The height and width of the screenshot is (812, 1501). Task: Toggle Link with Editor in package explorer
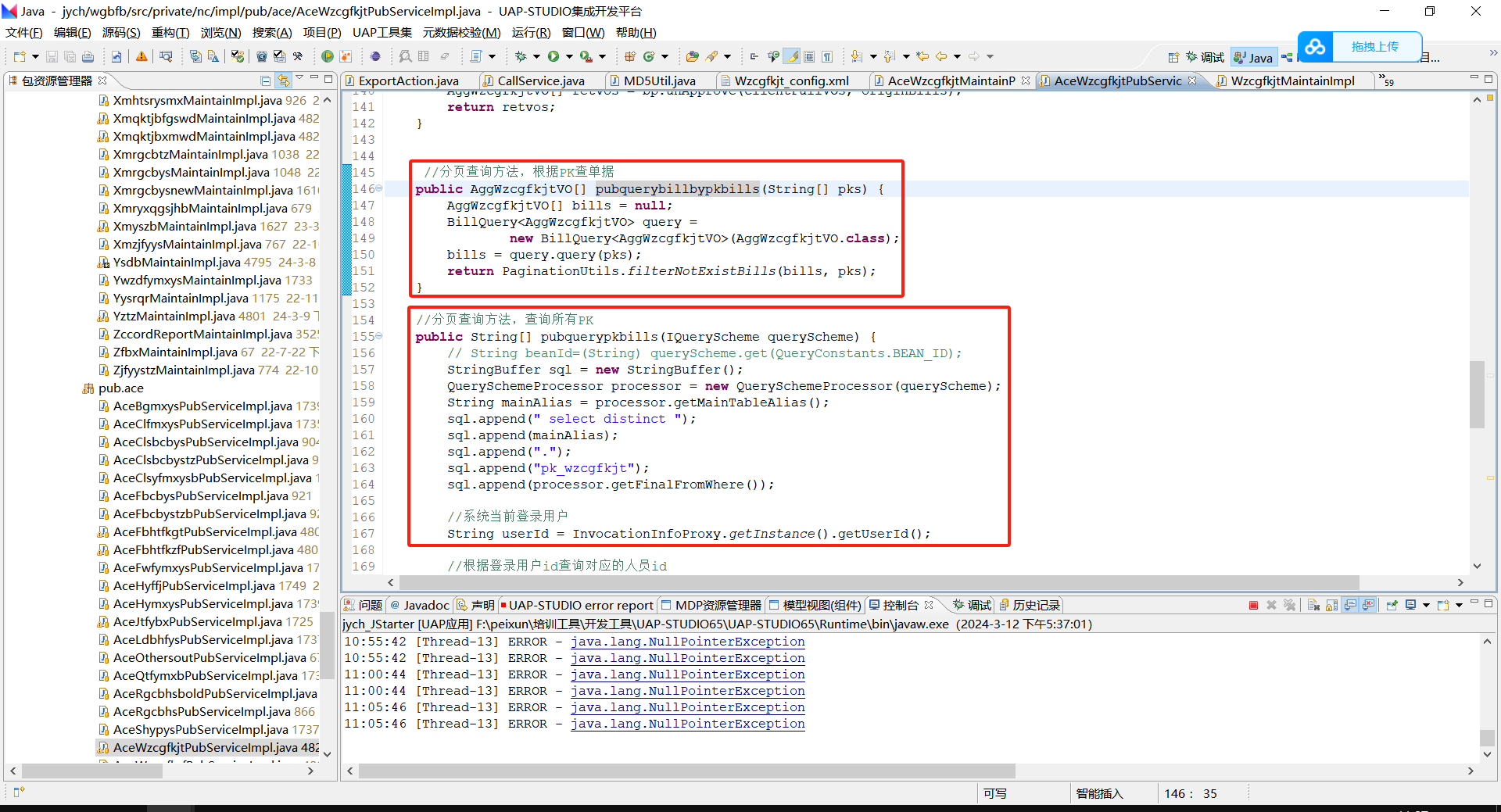point(283,80)
